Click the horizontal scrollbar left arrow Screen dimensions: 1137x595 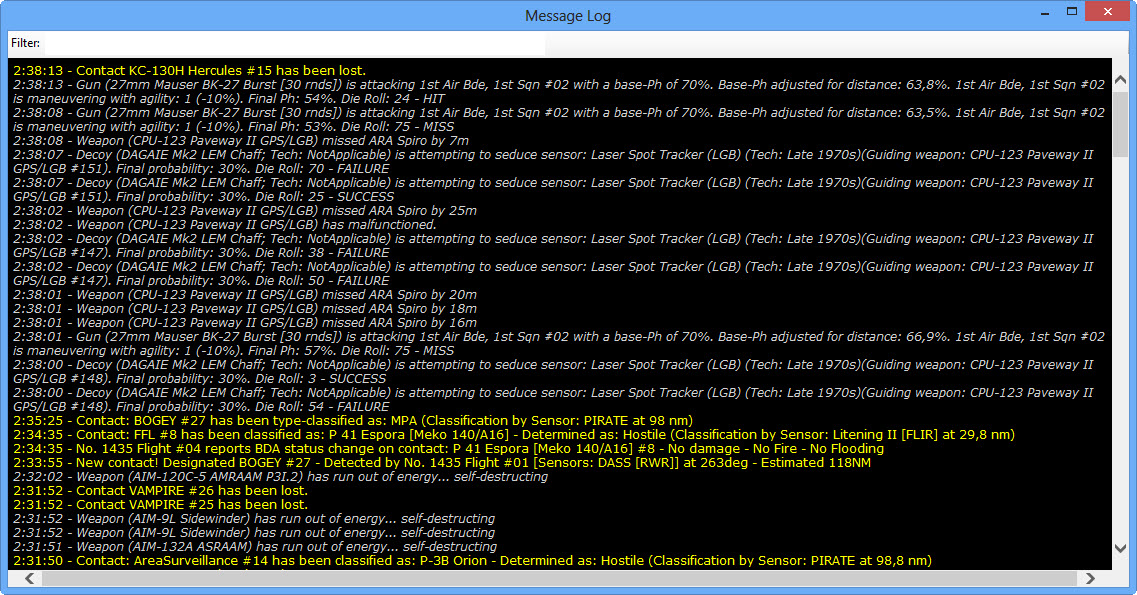click(x=30, y=578)
